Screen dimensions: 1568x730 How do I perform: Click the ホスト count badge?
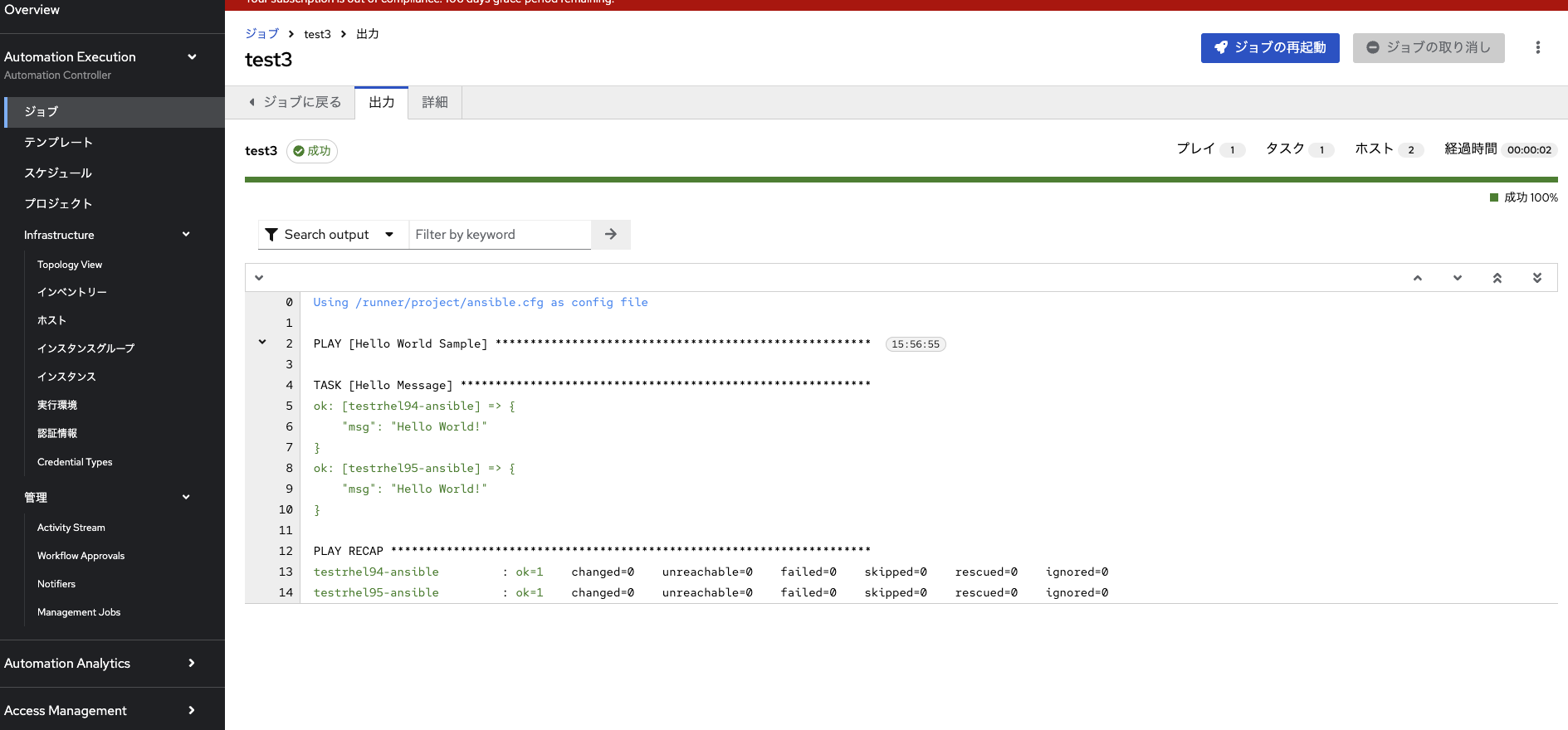coord(1411,150)
